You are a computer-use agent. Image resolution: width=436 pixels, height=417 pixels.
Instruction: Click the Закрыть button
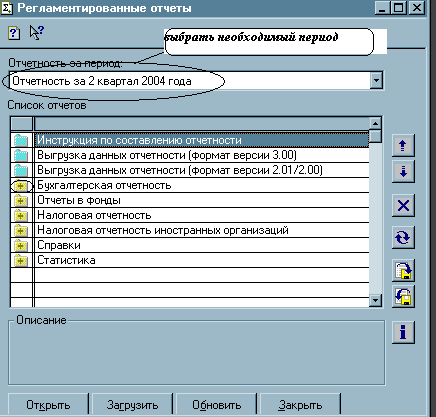coord(300,405)
